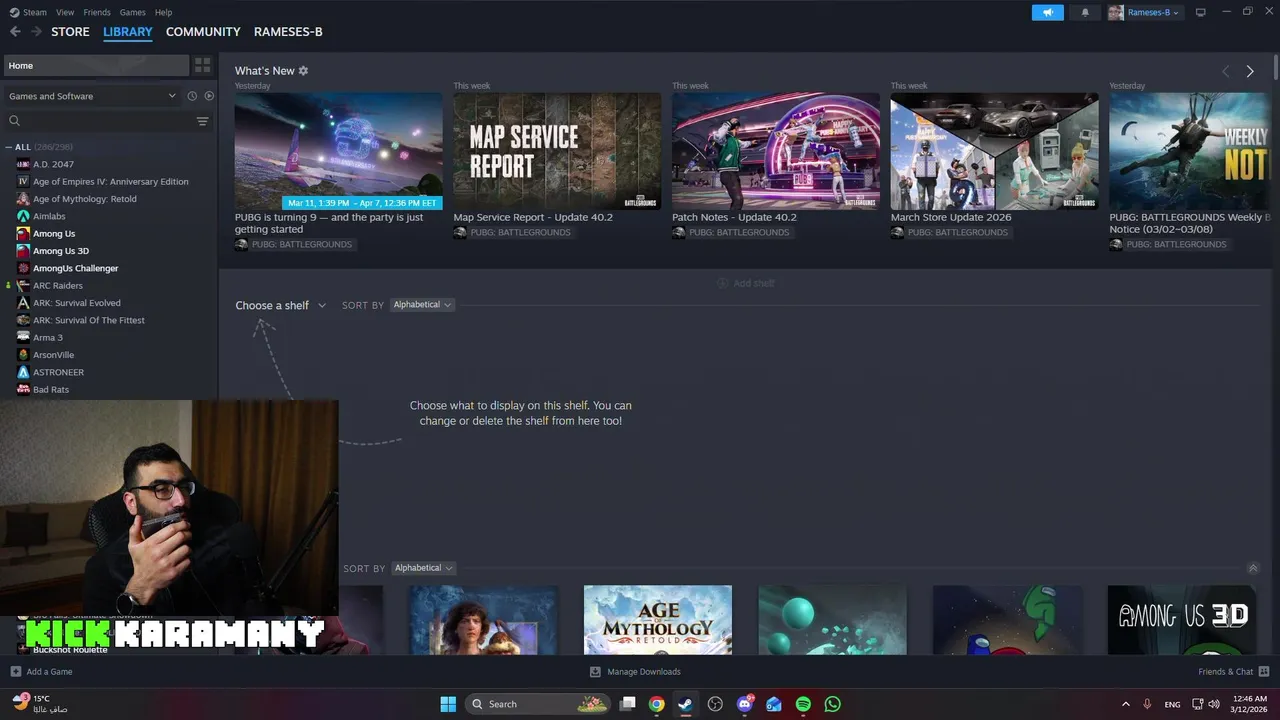Open the notifications bell

(1085, 12)
